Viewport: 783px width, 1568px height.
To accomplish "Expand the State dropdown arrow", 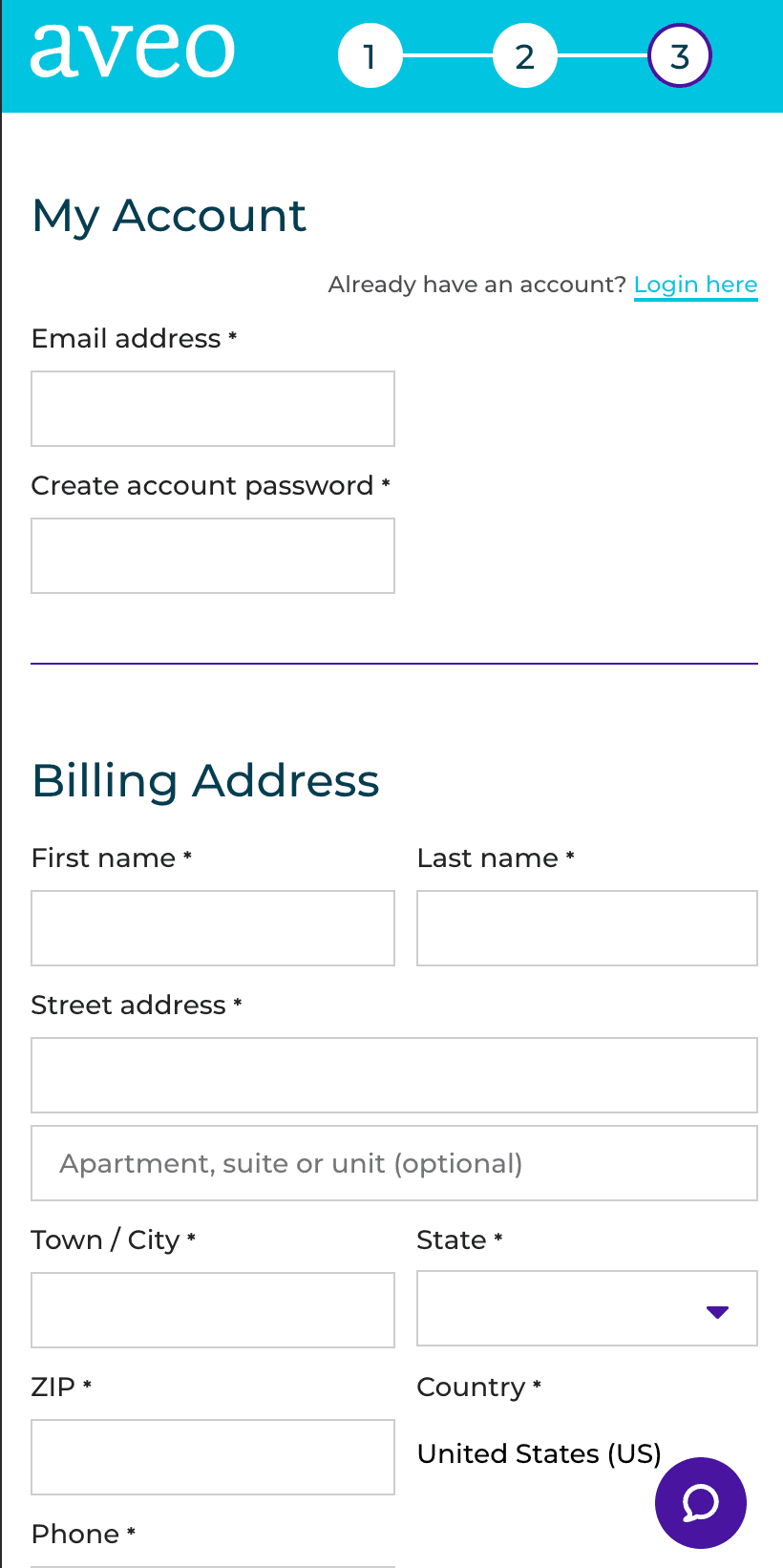I will (717, 1311).
